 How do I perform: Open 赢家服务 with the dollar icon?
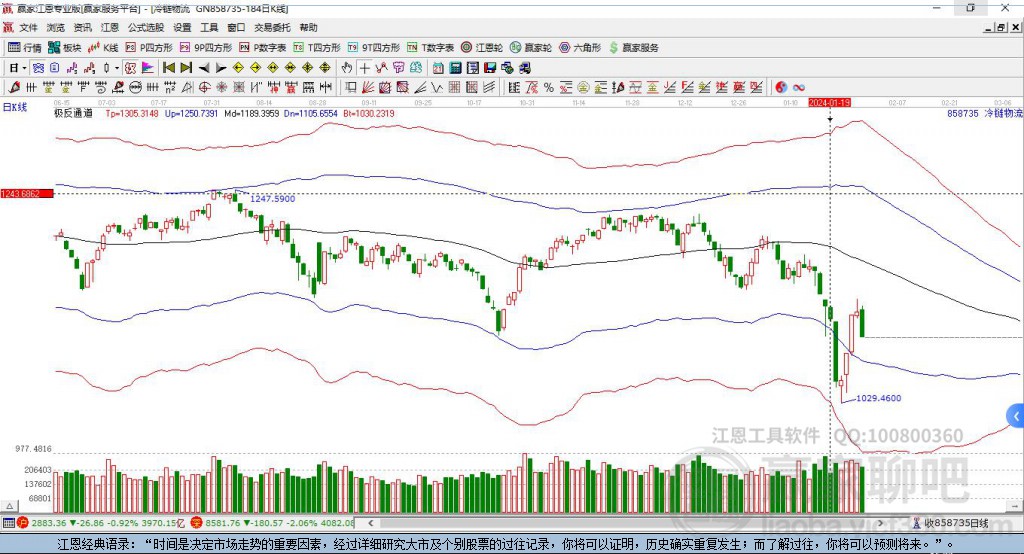coord(633,48)
